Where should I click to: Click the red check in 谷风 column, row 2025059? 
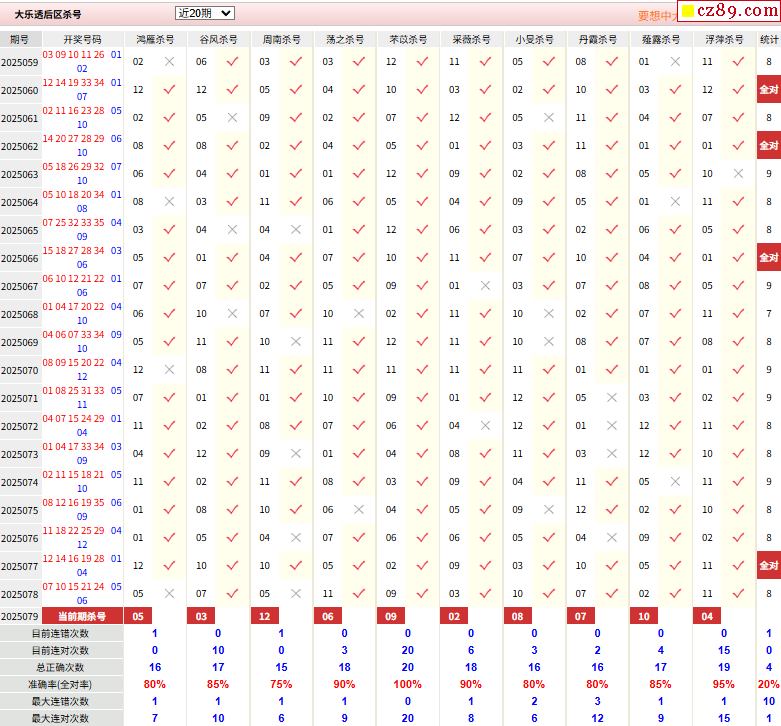point(233,61)
